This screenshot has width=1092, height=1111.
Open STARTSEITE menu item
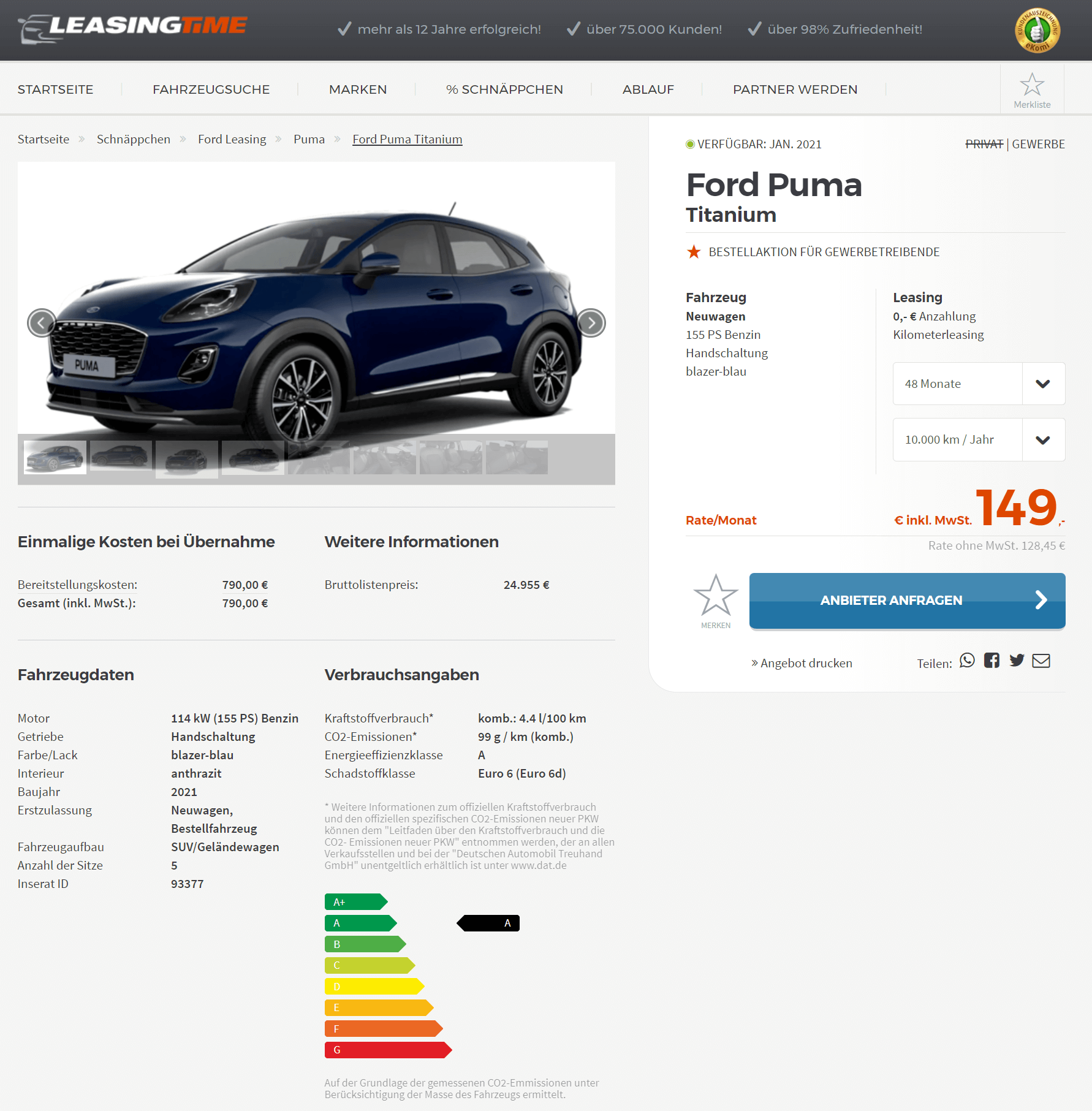[x=55, y=89]
